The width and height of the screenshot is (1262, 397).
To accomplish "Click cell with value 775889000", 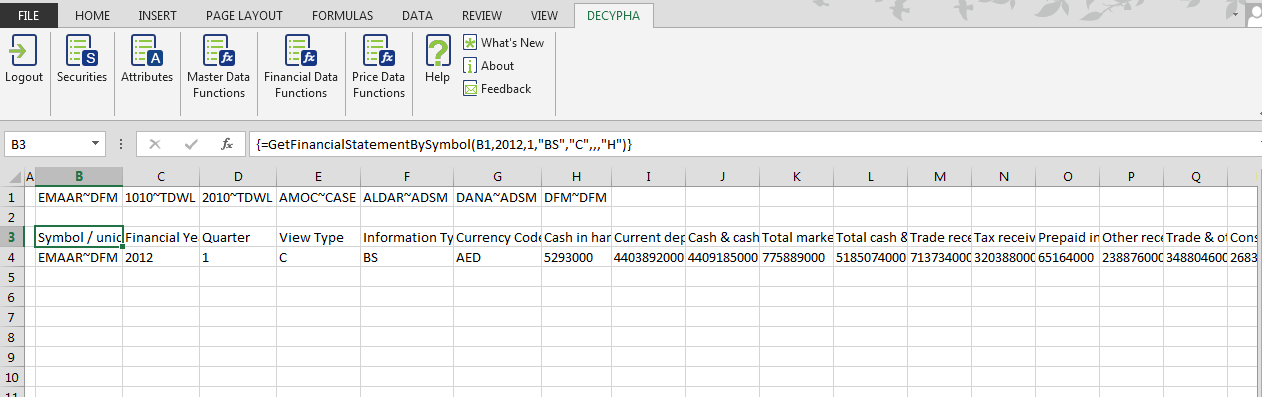I will coord(797,257).
